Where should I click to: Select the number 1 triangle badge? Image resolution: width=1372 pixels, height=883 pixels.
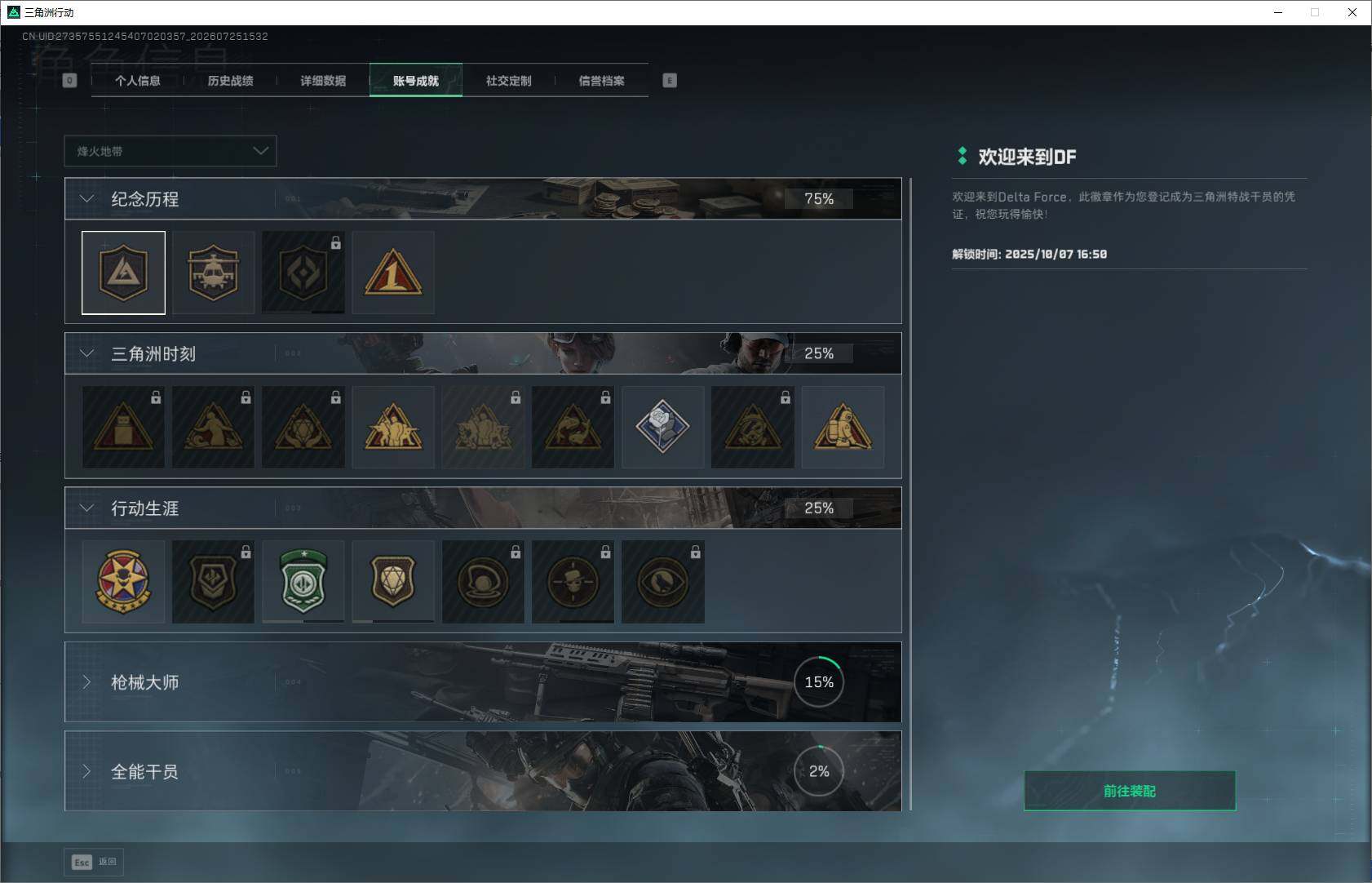(x=393, y=273)
